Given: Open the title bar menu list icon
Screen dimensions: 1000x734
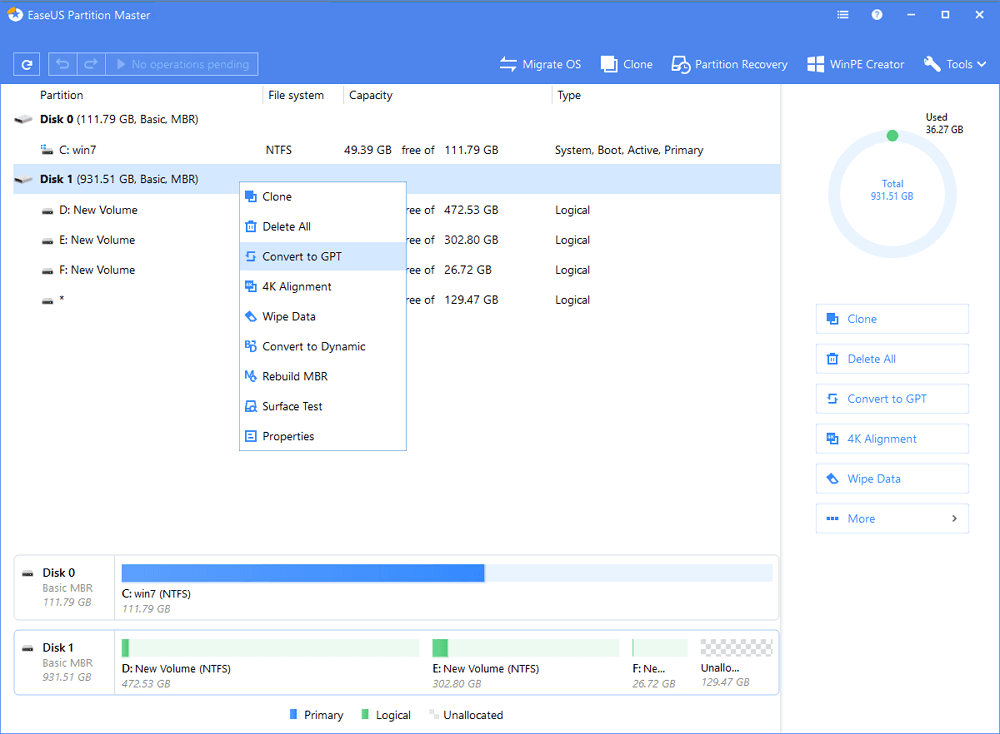Looking at the screenshot, I should pyautogui.click(x=843, y=15).
